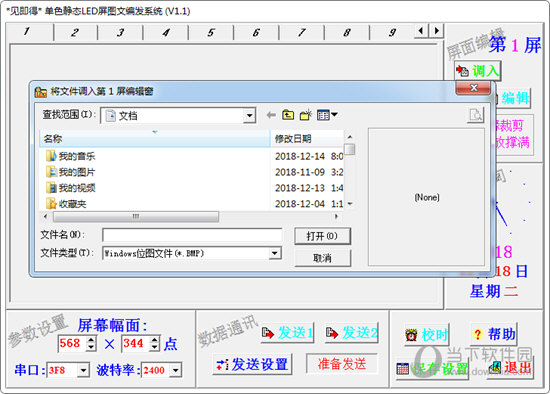
Task: Click the screen width field 568
Action: pos(72,343)
